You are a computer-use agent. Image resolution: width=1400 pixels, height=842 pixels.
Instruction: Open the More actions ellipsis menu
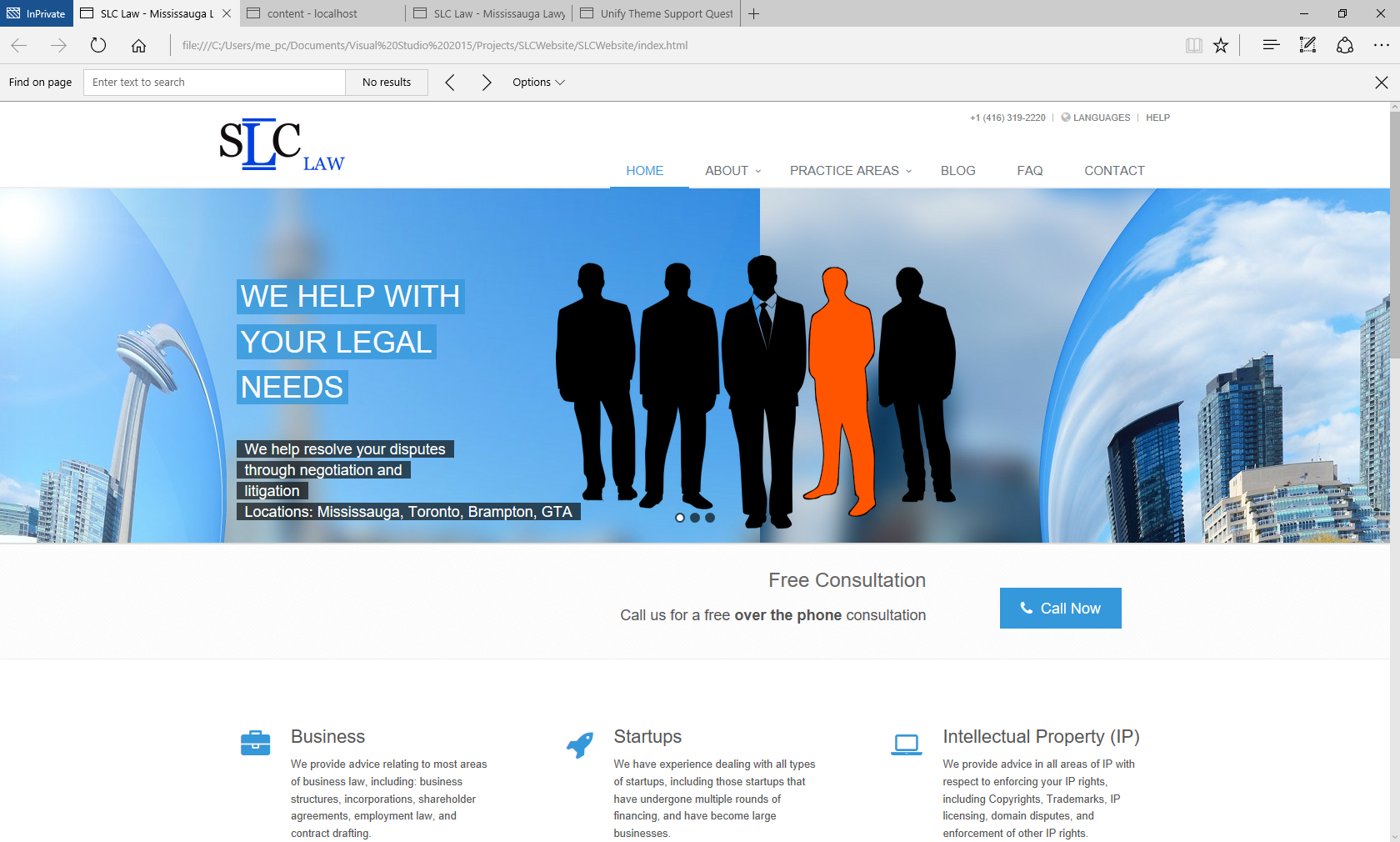point(1381,45)
